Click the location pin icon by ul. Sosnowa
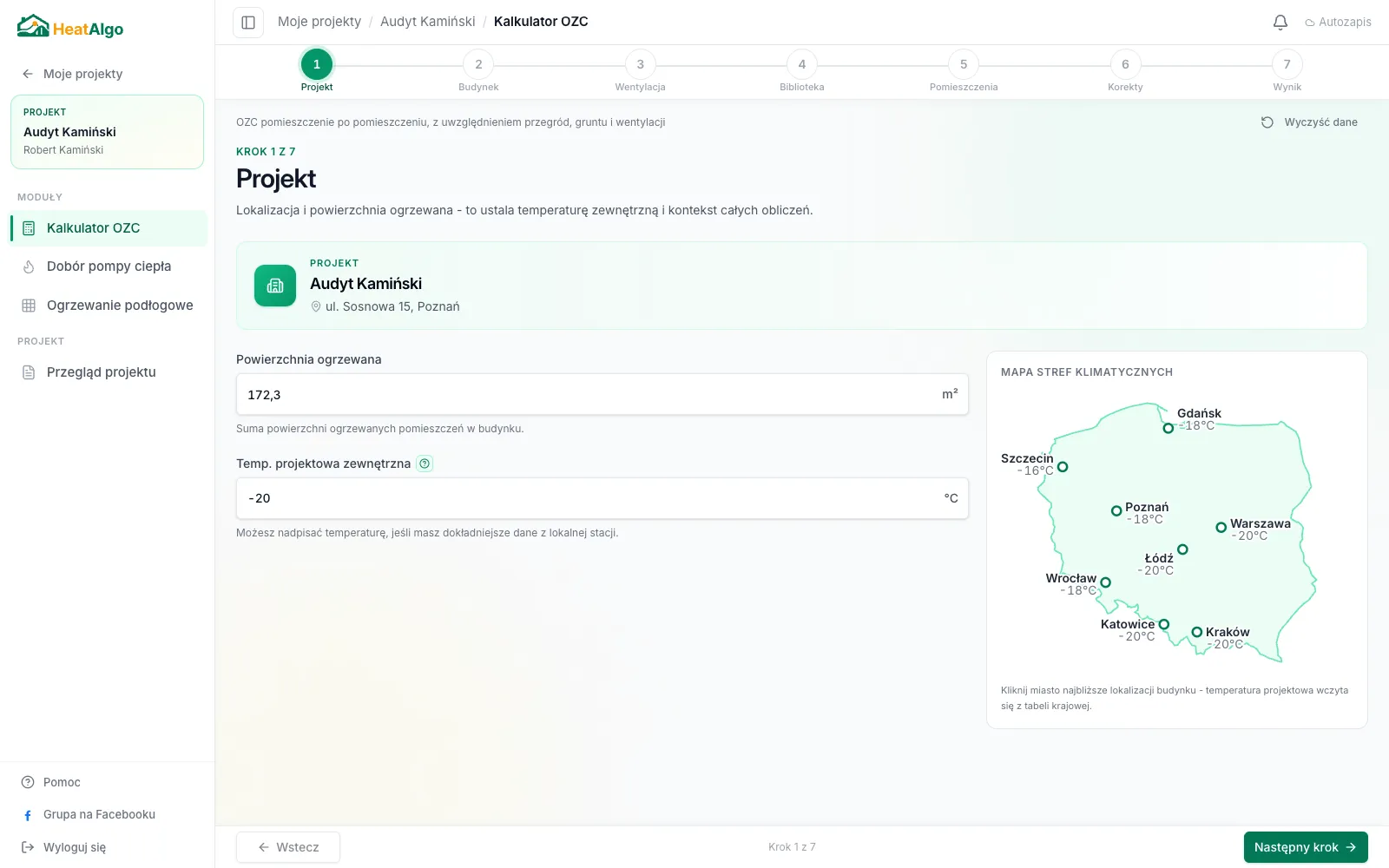The width and height of the screenshot is (1389, 868). (316, 306)
